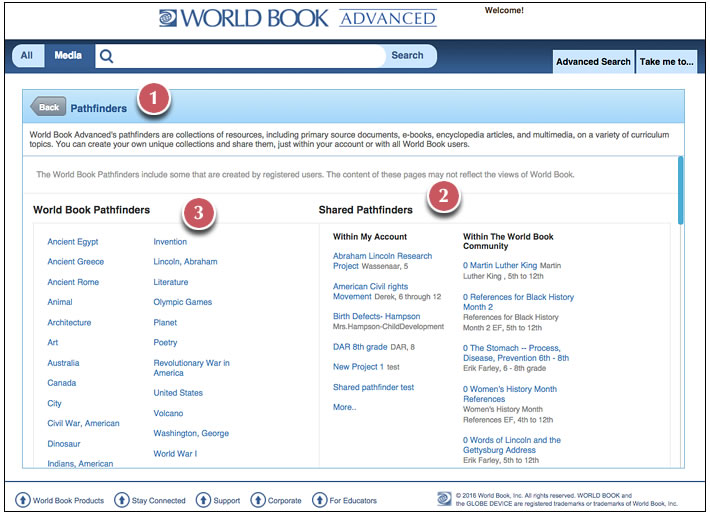The width and height of the screenshot is (710, 522).
Task: Open the New Project 1 pathfinder
Action: (358, 367)
